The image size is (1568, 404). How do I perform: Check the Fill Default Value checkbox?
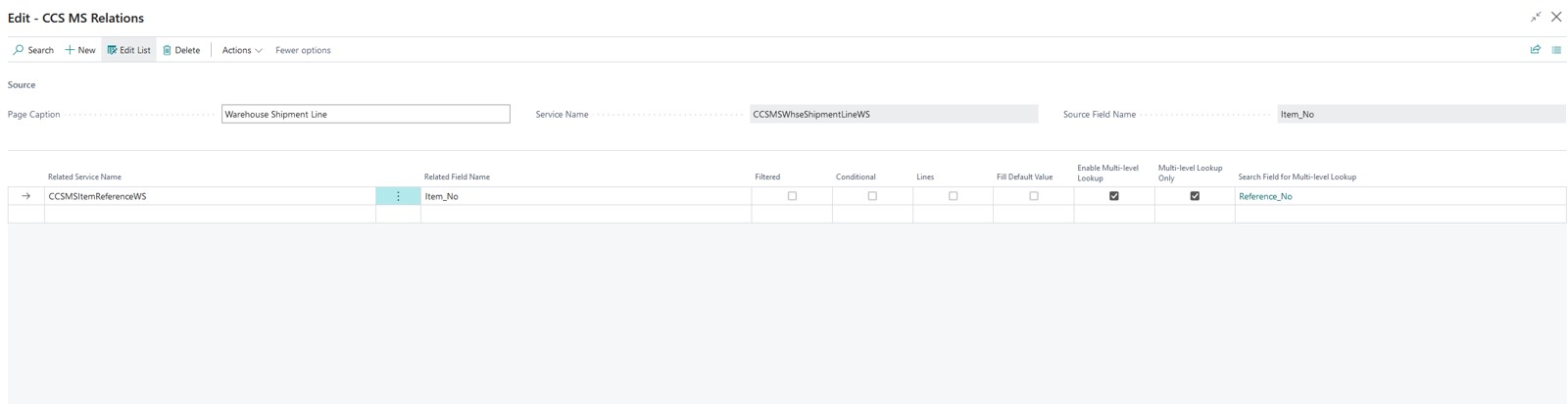click(x=1034, y=196)
